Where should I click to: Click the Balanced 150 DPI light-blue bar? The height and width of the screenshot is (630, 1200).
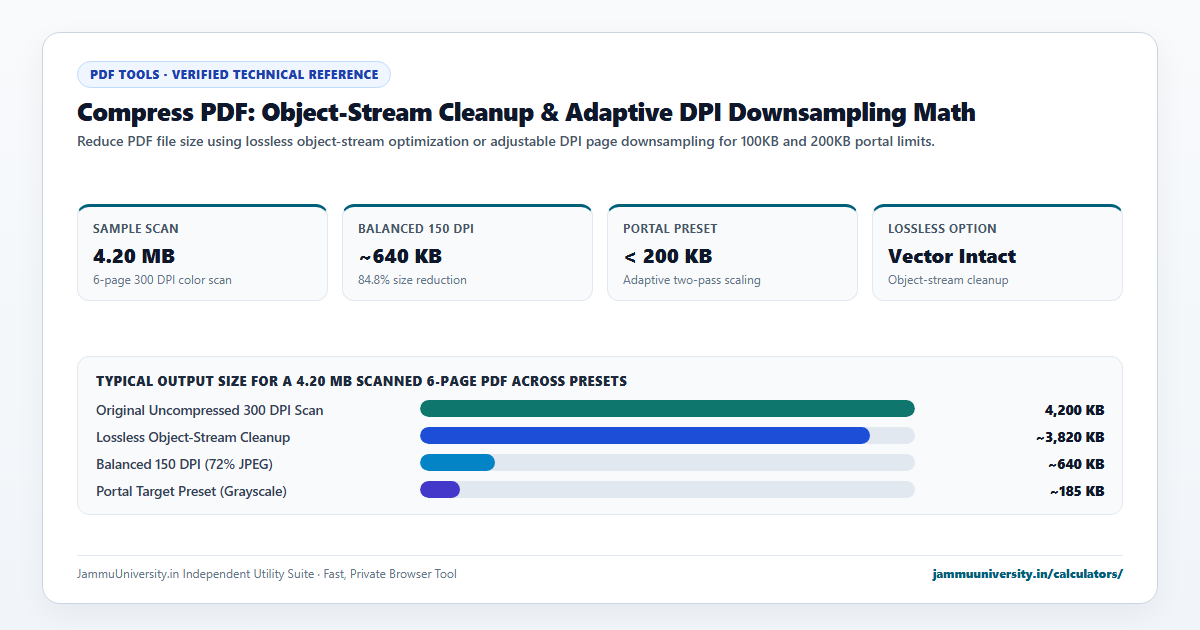[457, 463]
